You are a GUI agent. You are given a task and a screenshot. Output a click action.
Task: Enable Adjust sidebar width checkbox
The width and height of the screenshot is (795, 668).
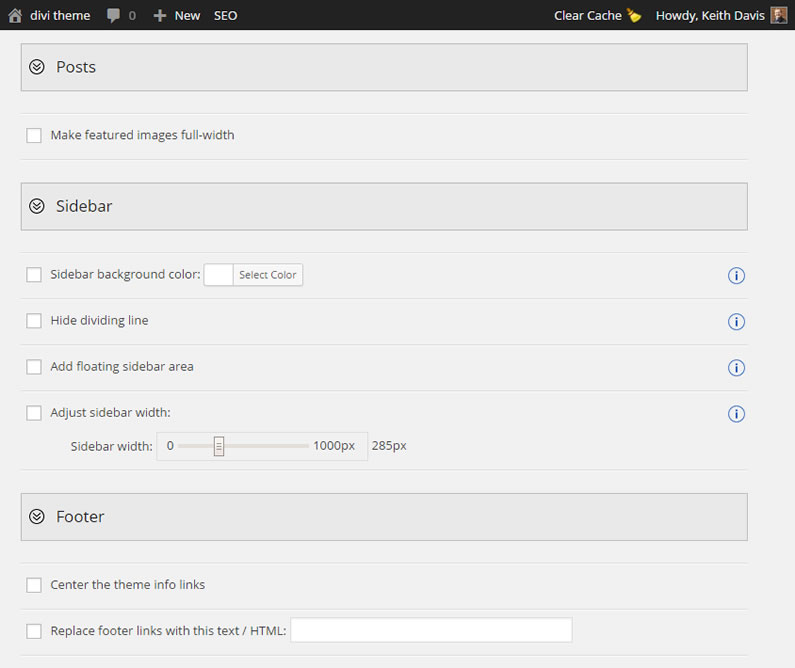tap(34, 413)
